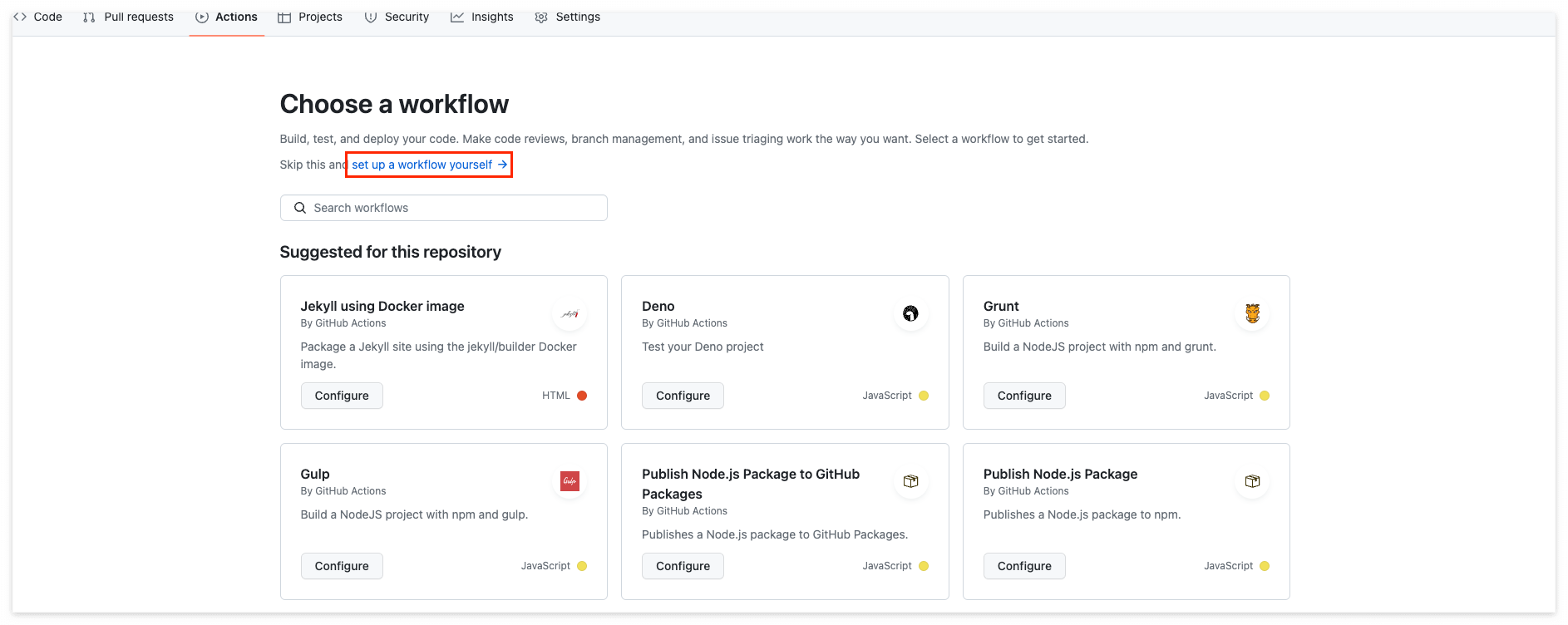Click the 'Gulp' card title

315,474
